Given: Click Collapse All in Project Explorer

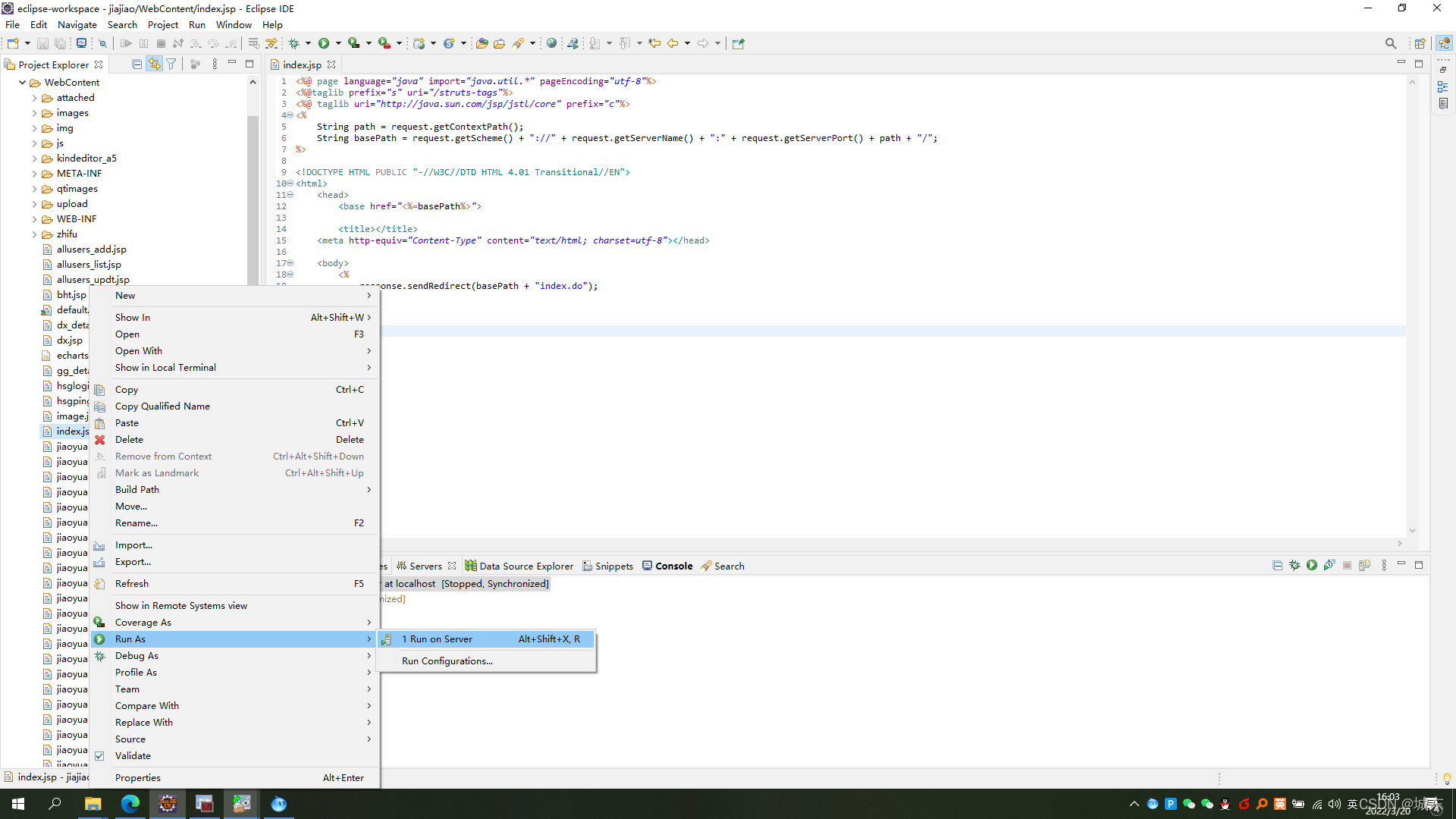Looking at the screenshot, I should pos(136,64).
